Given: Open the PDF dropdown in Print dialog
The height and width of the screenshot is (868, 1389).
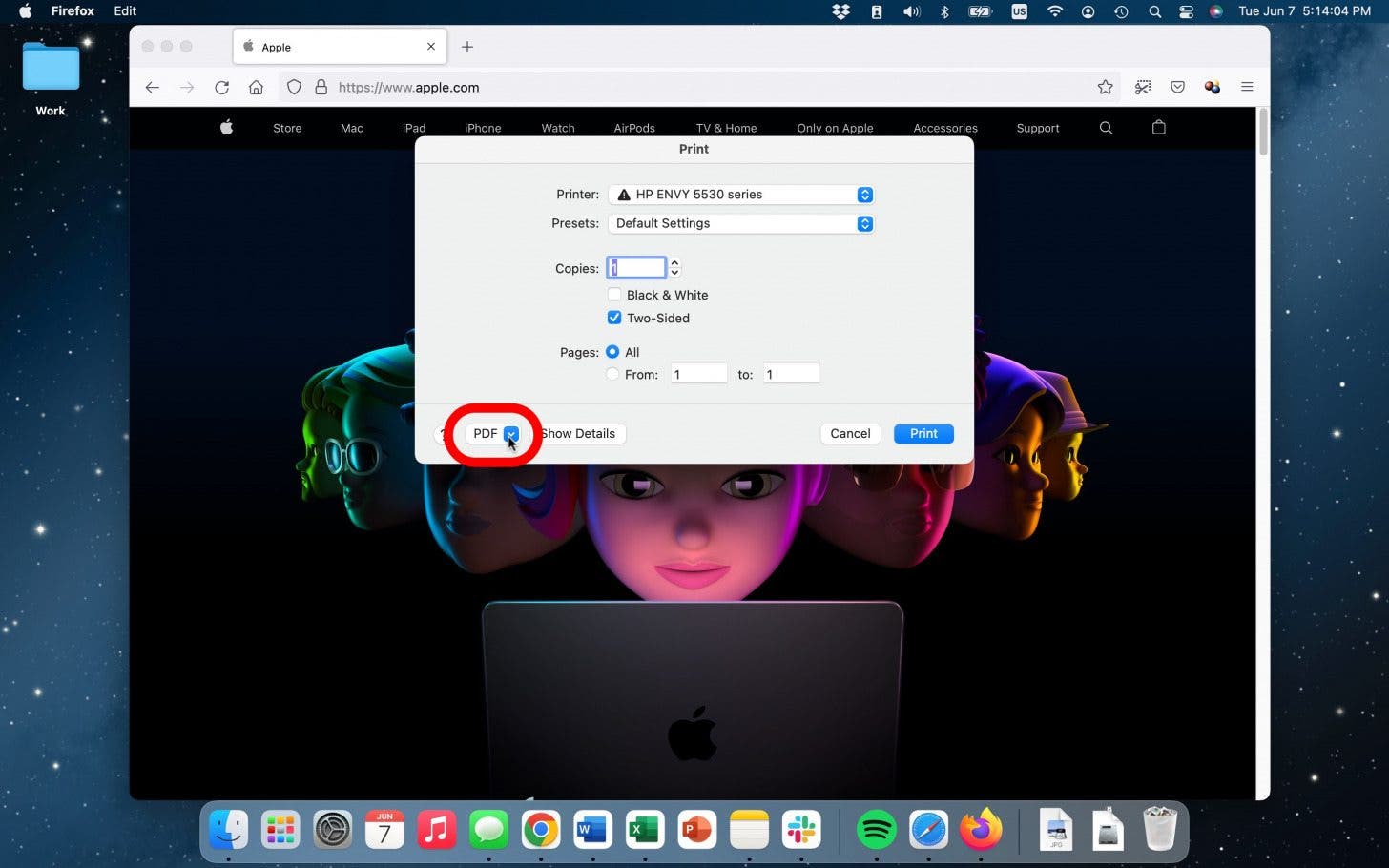Looking at the screenshot, I should click(495, 433).
